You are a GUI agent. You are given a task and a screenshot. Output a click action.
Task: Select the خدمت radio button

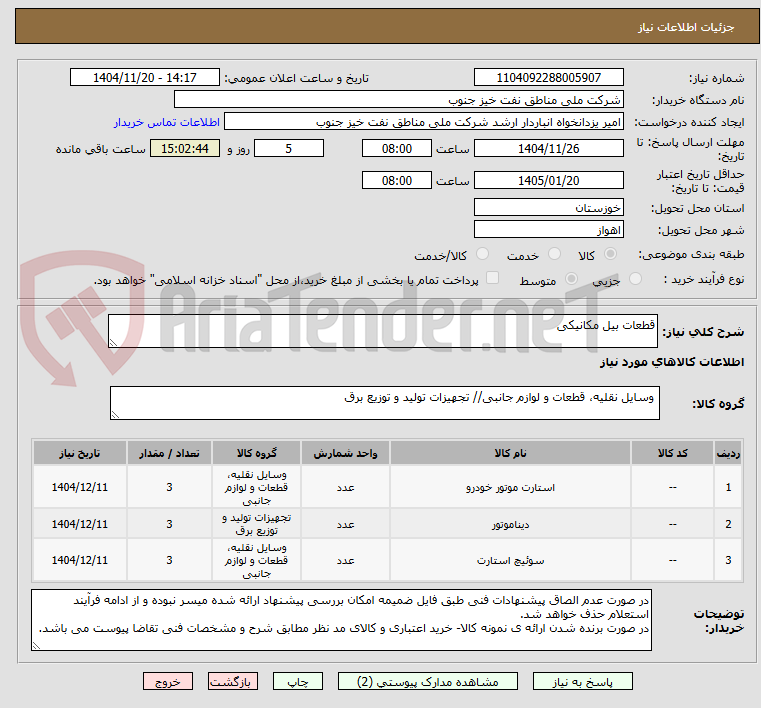tap(554, 254)
